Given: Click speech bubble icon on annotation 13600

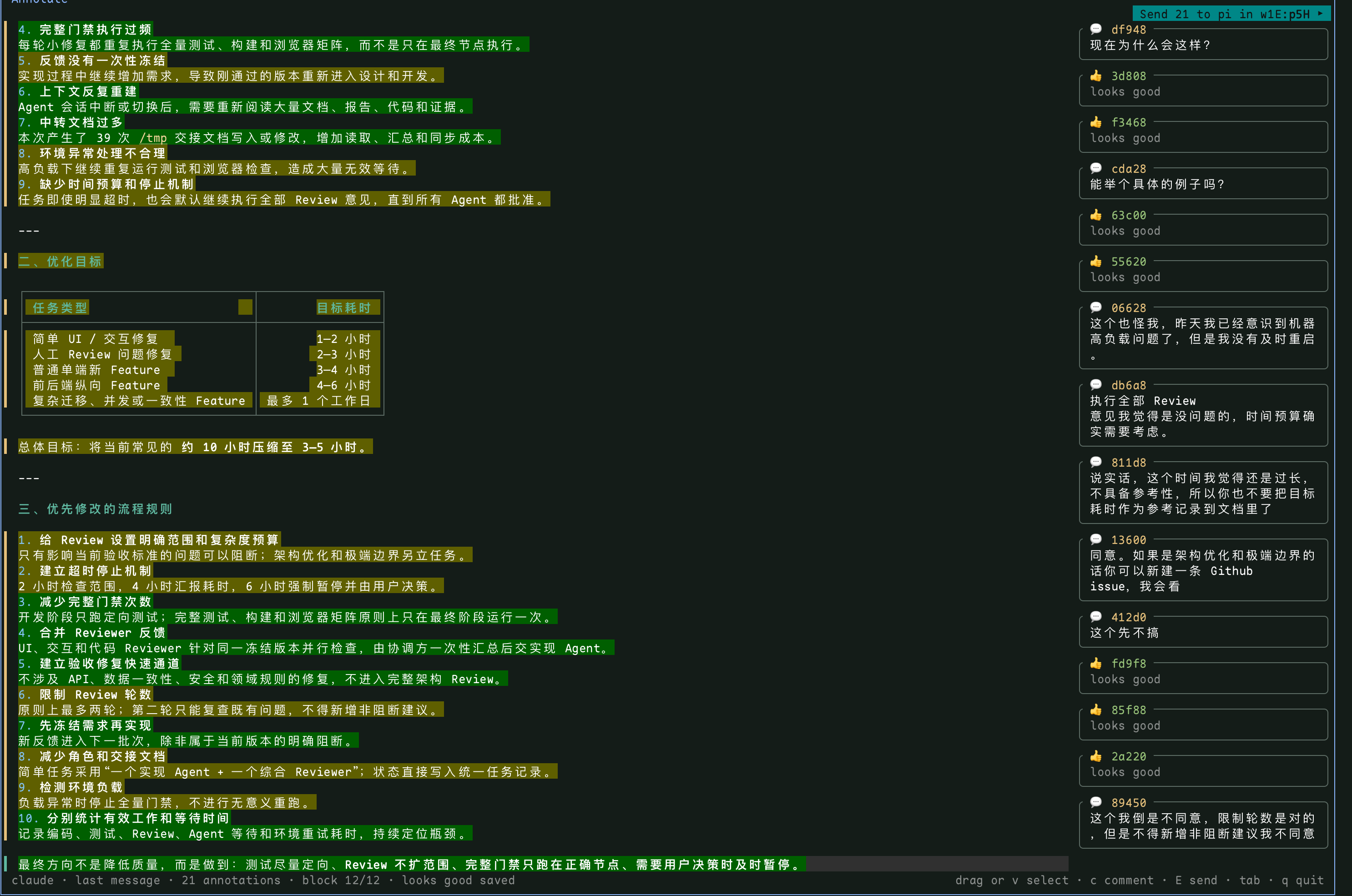Looking at the screenshot, I should [1095, 539].
